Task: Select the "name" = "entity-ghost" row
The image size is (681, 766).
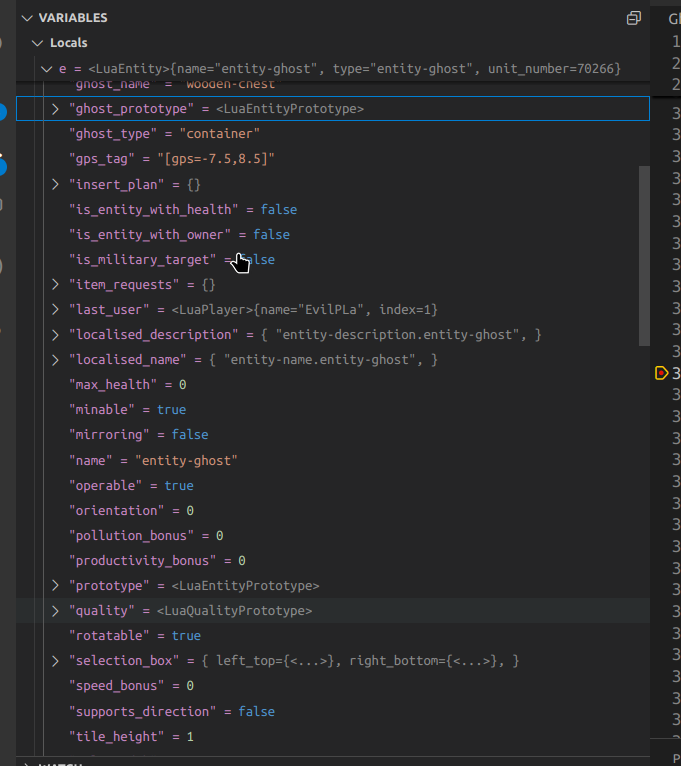Action: 333,460
